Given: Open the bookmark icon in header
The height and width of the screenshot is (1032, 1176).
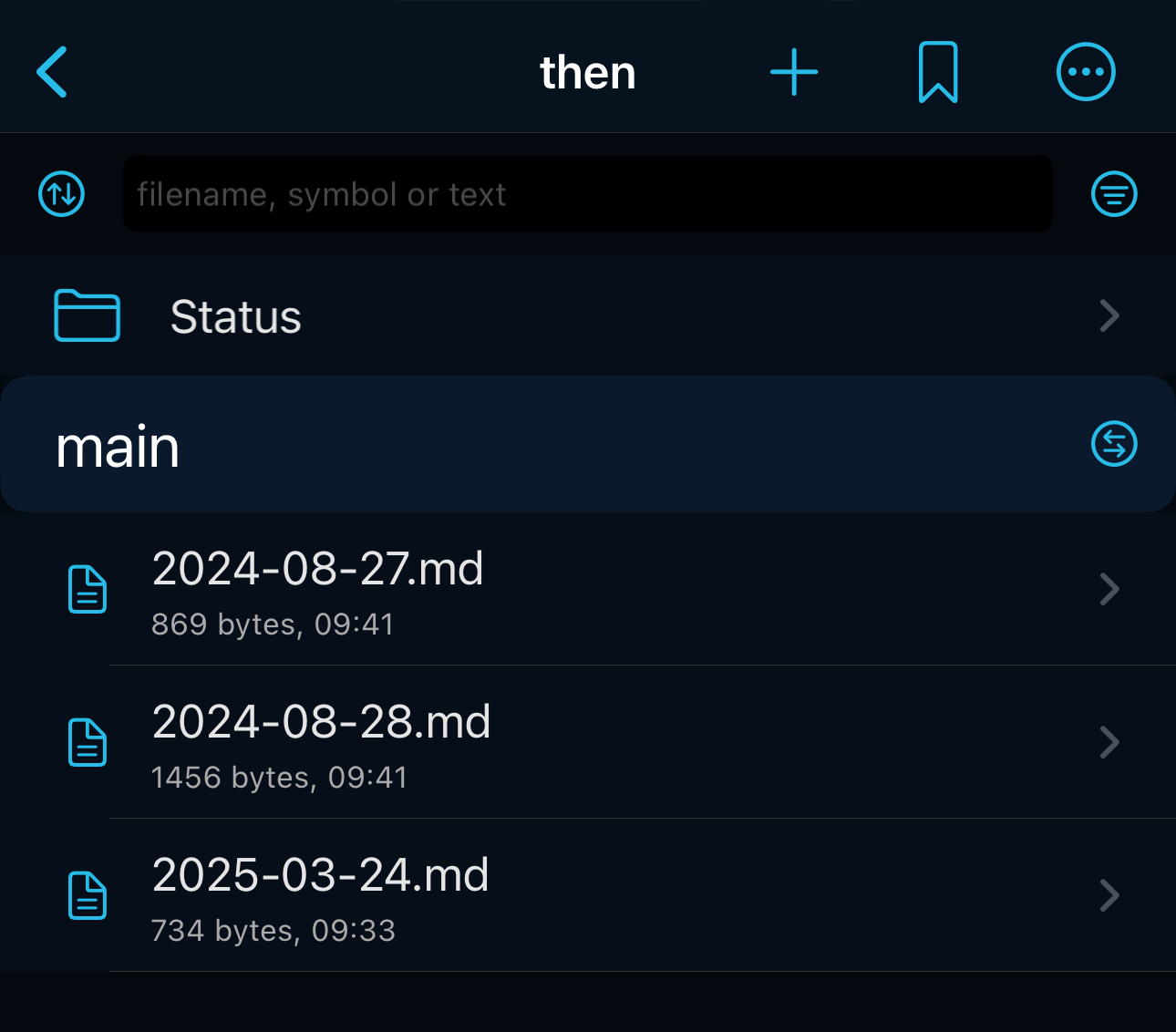Looking at the screenshot, I should [x=938, y=72].
